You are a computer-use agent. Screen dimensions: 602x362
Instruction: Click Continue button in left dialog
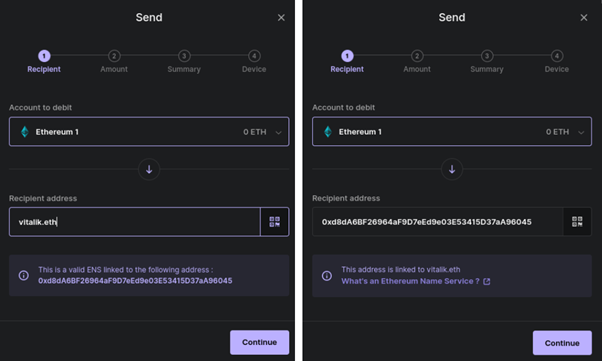point(260,342)
